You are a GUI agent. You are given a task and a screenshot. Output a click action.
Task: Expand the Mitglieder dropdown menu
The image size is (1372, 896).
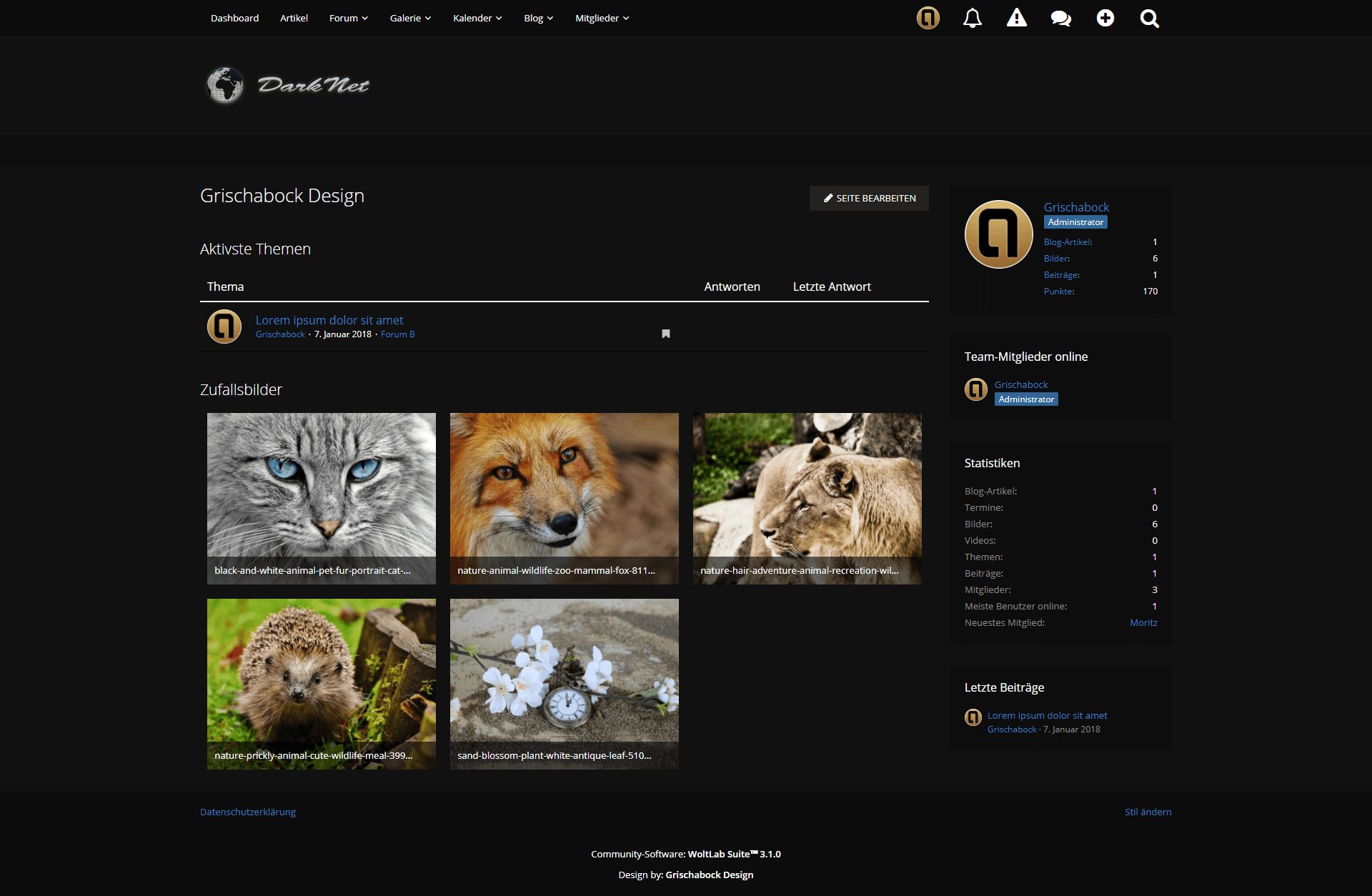pyautogui.click(x=602, y=18)
